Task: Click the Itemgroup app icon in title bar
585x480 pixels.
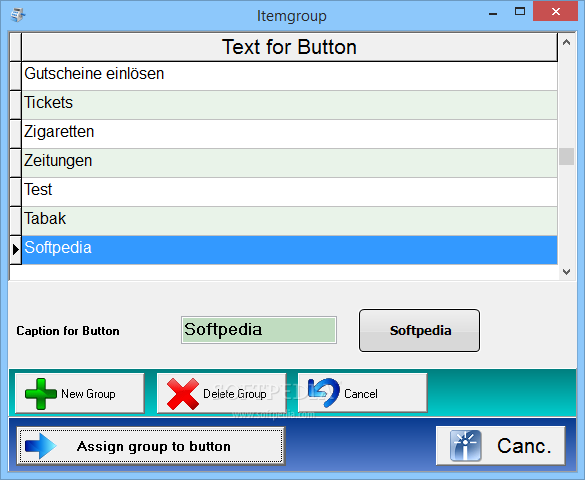Action: coord(18,15)
